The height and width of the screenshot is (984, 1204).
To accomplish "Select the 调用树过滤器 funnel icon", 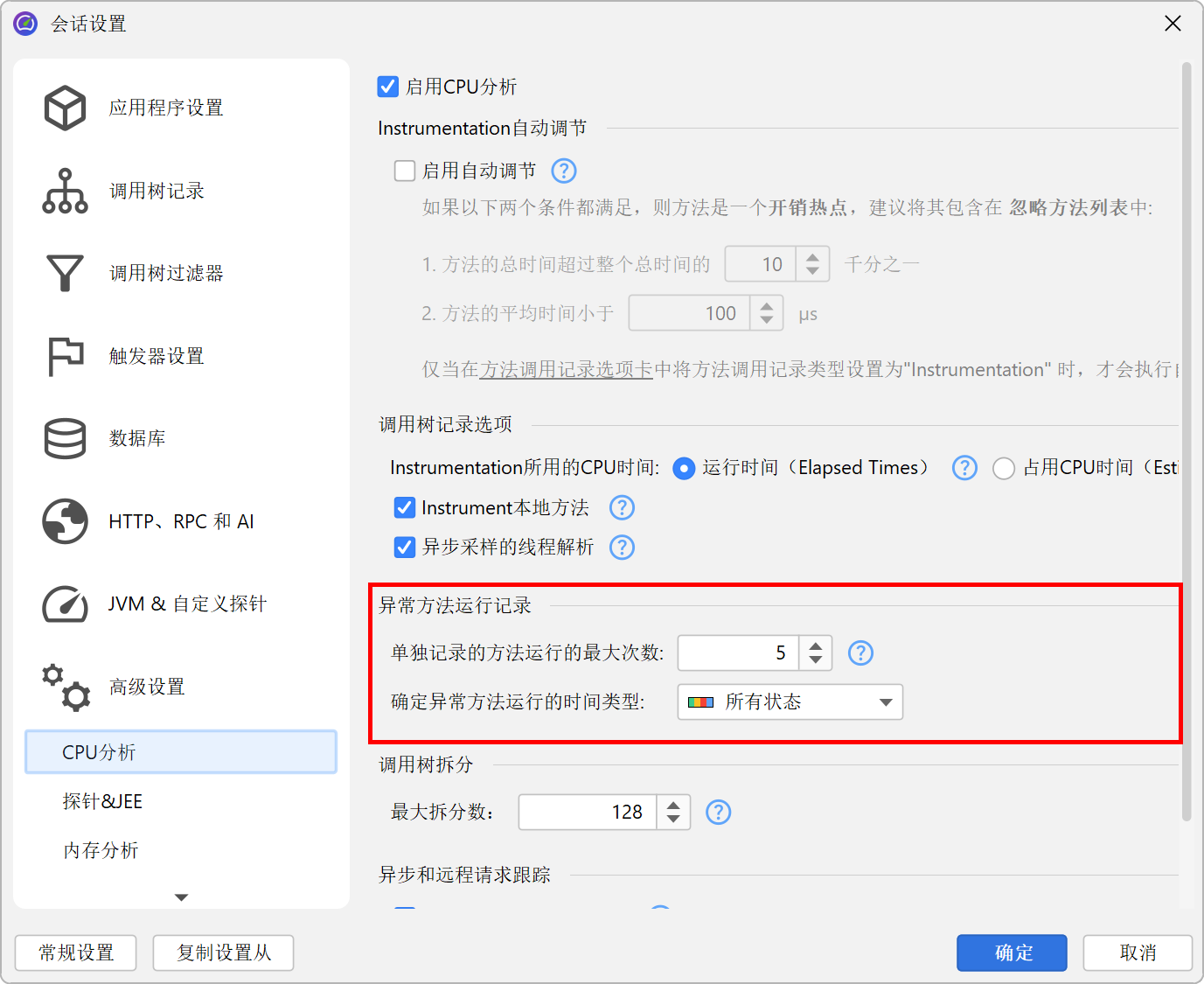I will tap(65, 273).
